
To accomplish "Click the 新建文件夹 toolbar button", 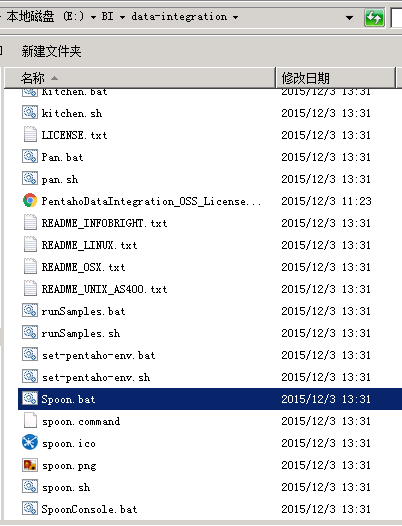I will coord(51,51).
